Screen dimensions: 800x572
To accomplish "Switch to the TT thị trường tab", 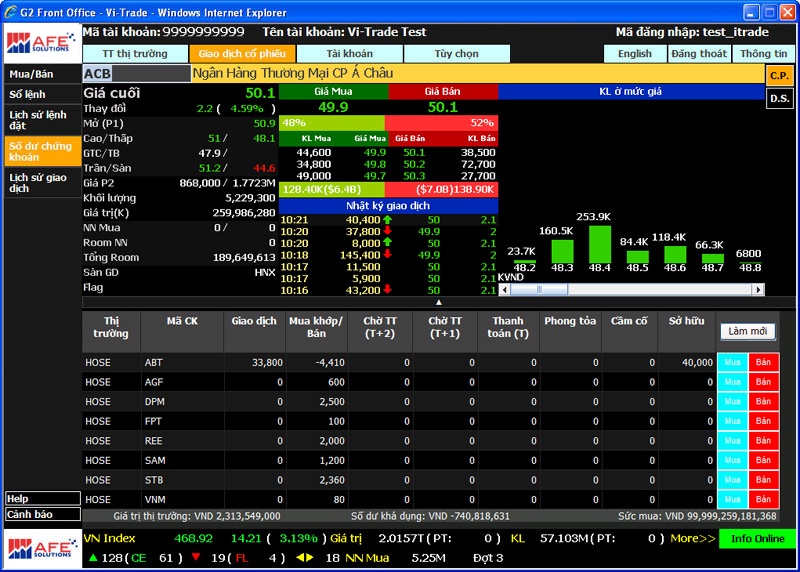I will (135, 53).
